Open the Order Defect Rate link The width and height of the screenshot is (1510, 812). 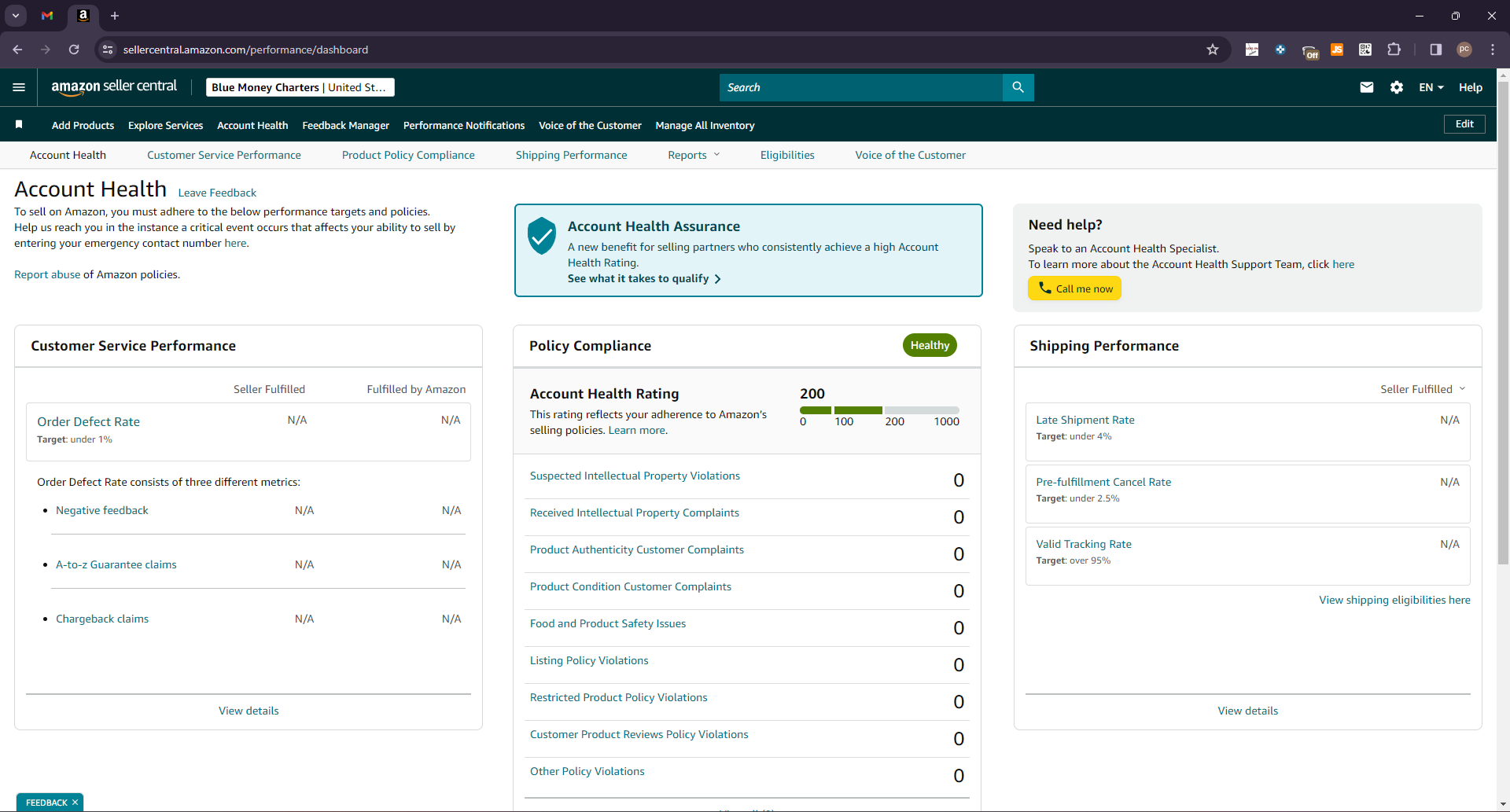[x=88, y=421]
